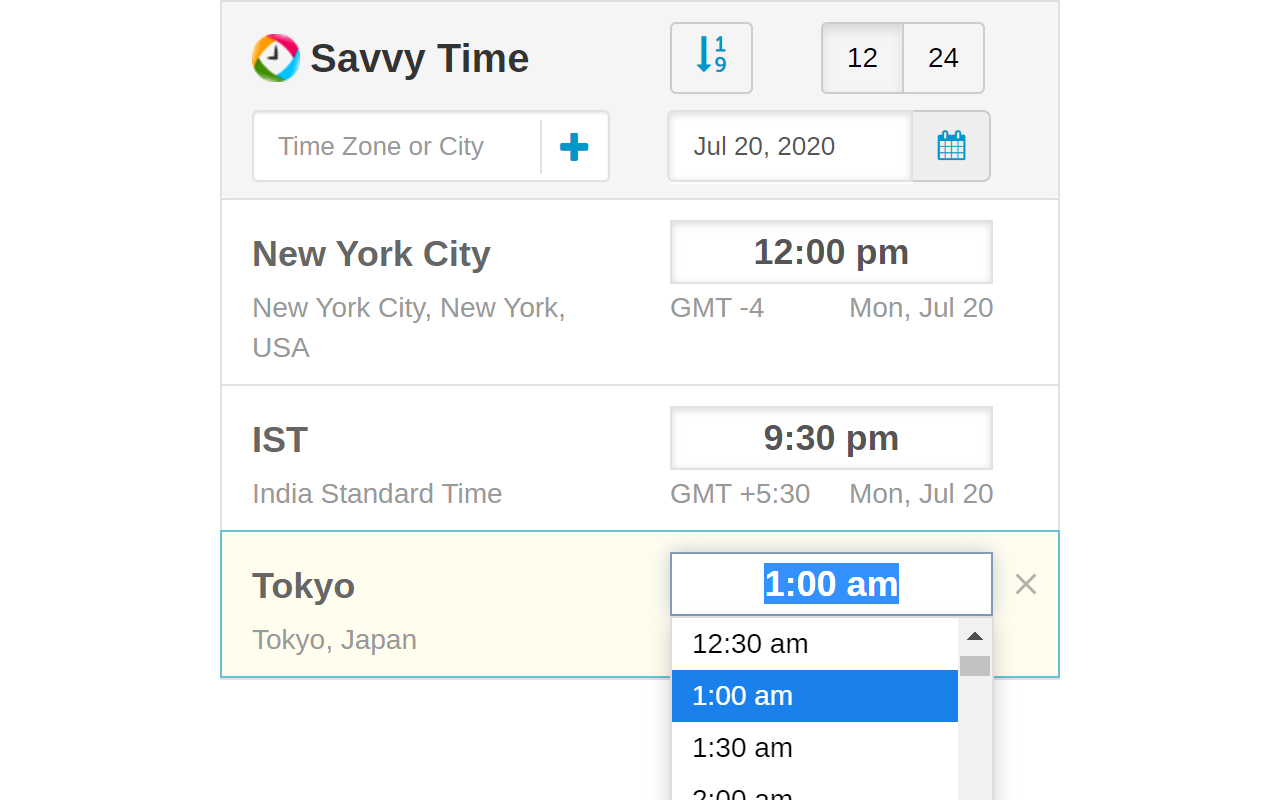The image size is (1280, 800).
Task: Choose 1:30 am in the dropdown
Action: click(742, 748)
